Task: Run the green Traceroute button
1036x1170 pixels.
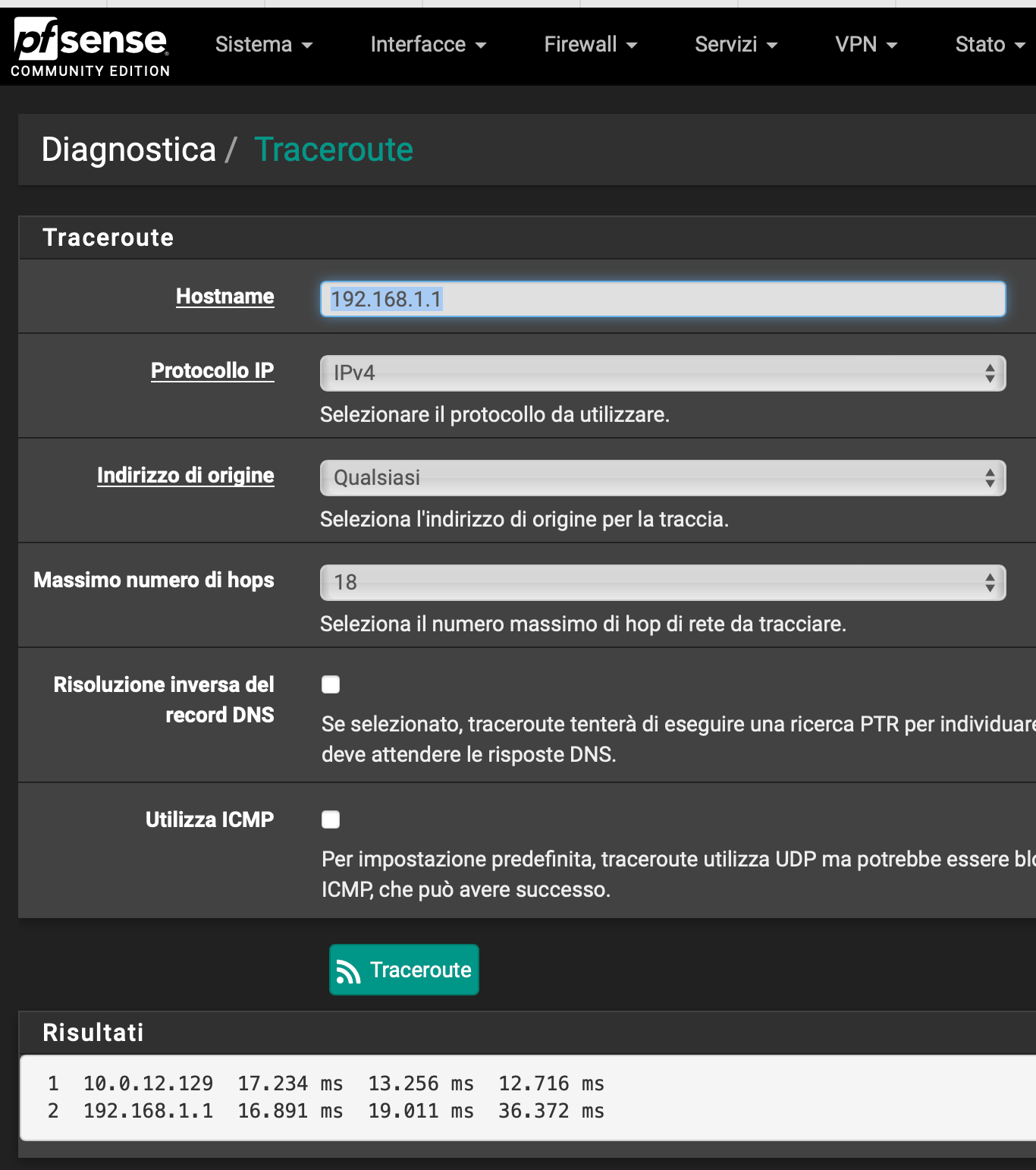Action: pyautogui.click(x=404, y=970)
